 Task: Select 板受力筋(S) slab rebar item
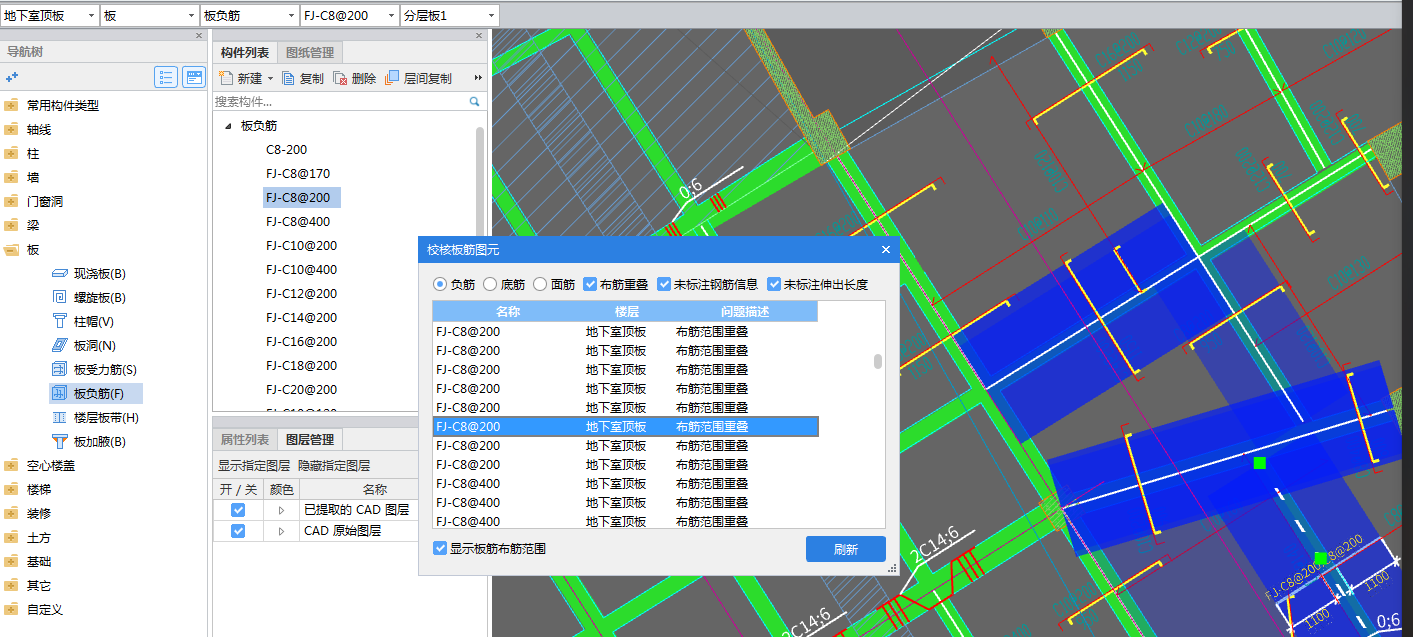[94, 370]
